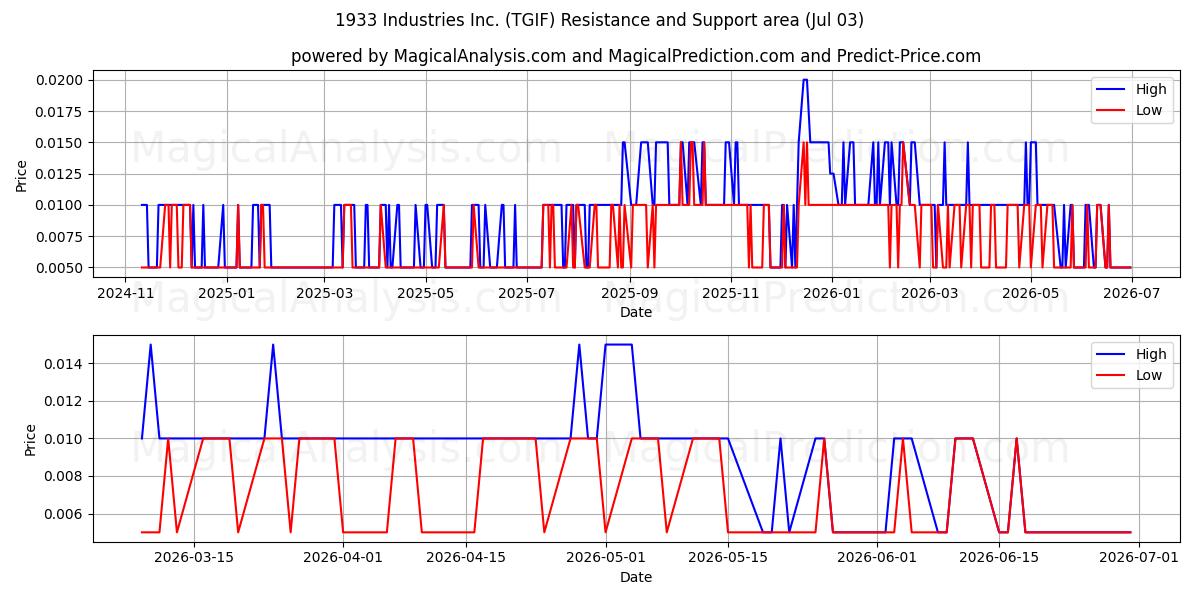The height and width of the screenshot is (600, 1200).
Task: Click the bottom chart x-axis label '2026-07-01'
Action: (x=1140, y=559)
